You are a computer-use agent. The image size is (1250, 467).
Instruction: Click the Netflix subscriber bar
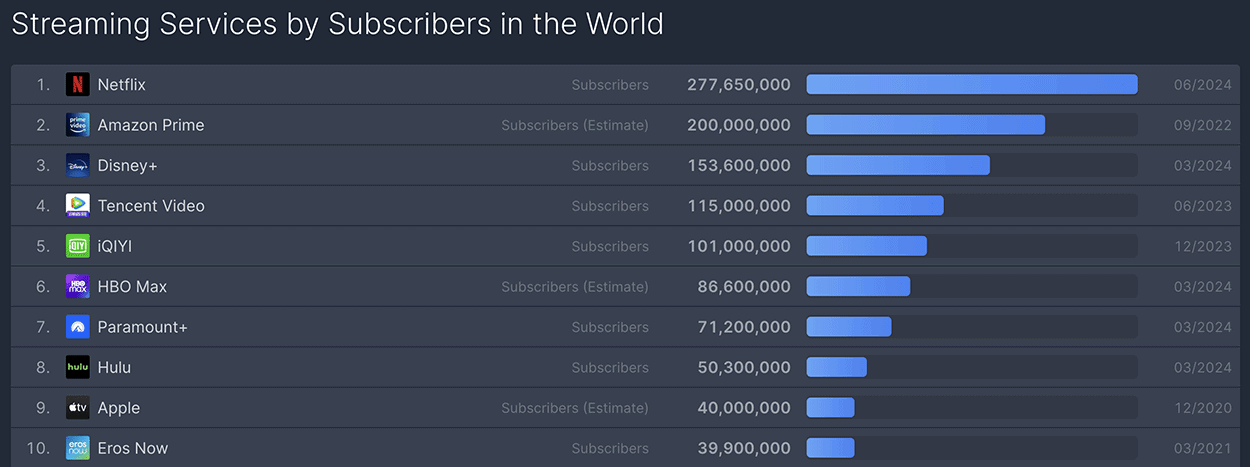(x=972, y=85)
